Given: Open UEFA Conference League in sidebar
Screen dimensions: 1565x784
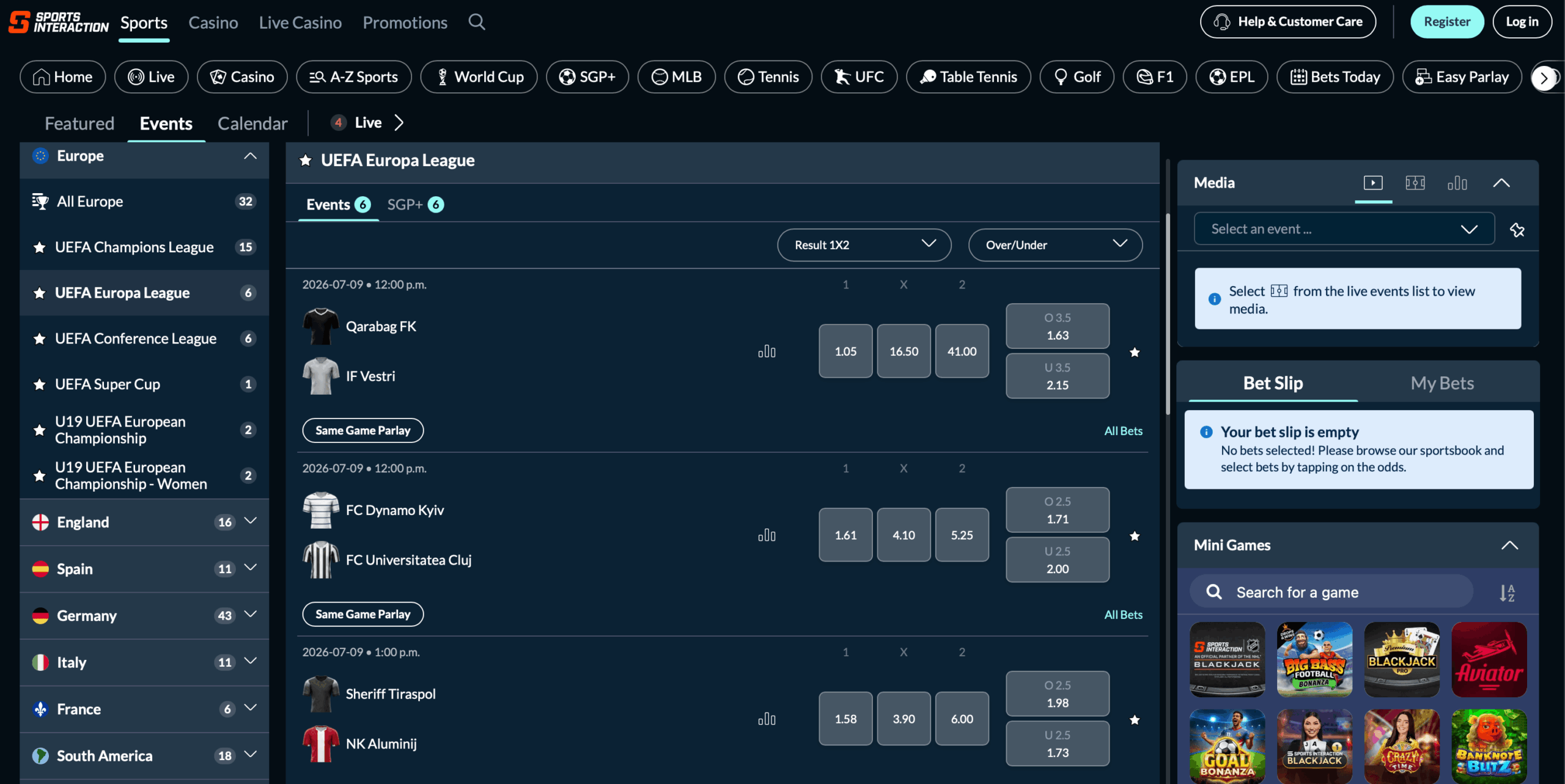Looking at the screenshot, I should 144,339.
